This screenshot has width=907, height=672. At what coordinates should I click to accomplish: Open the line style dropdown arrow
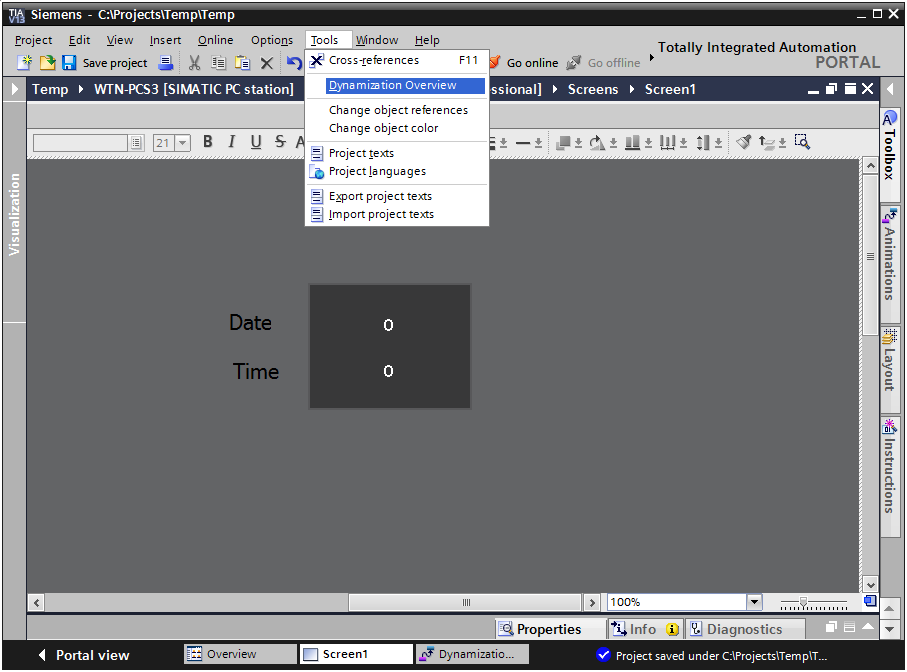538,142
